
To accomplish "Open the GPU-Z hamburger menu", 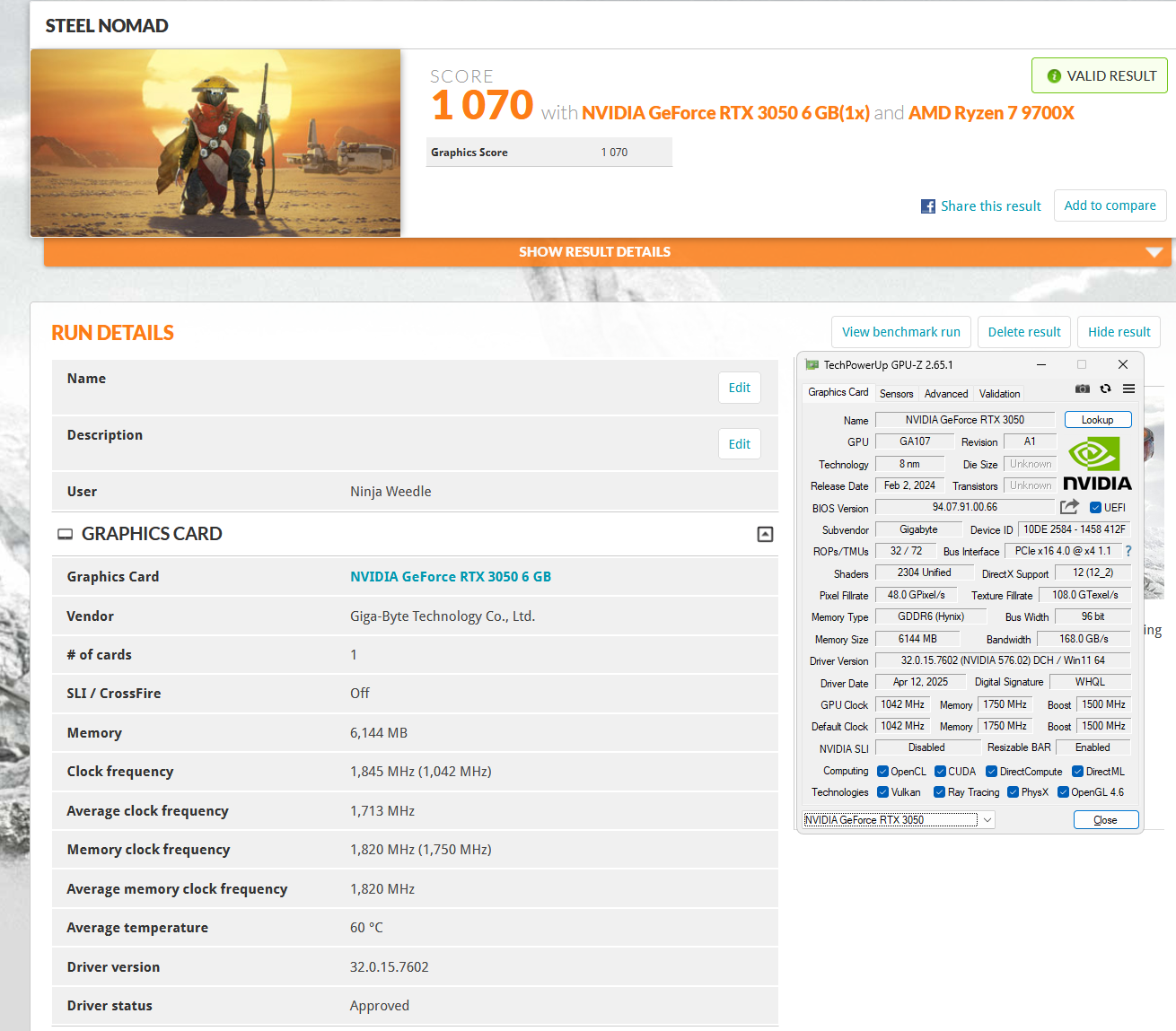I will (1128, 389).
